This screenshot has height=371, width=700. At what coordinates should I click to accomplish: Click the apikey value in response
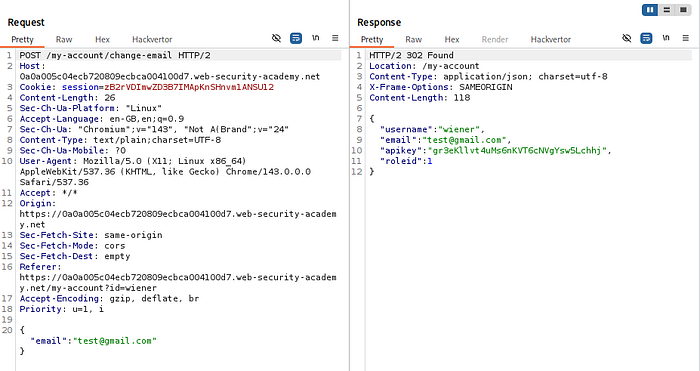tap(517, 150)
